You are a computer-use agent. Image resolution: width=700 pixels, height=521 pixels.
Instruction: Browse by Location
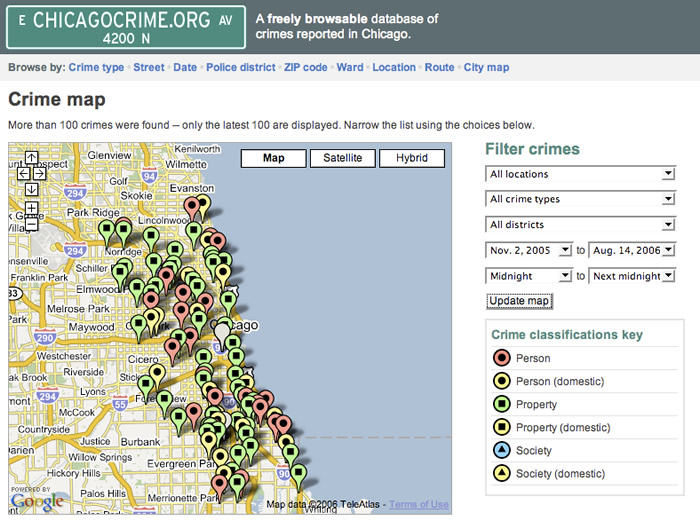(x=394, y=67)
